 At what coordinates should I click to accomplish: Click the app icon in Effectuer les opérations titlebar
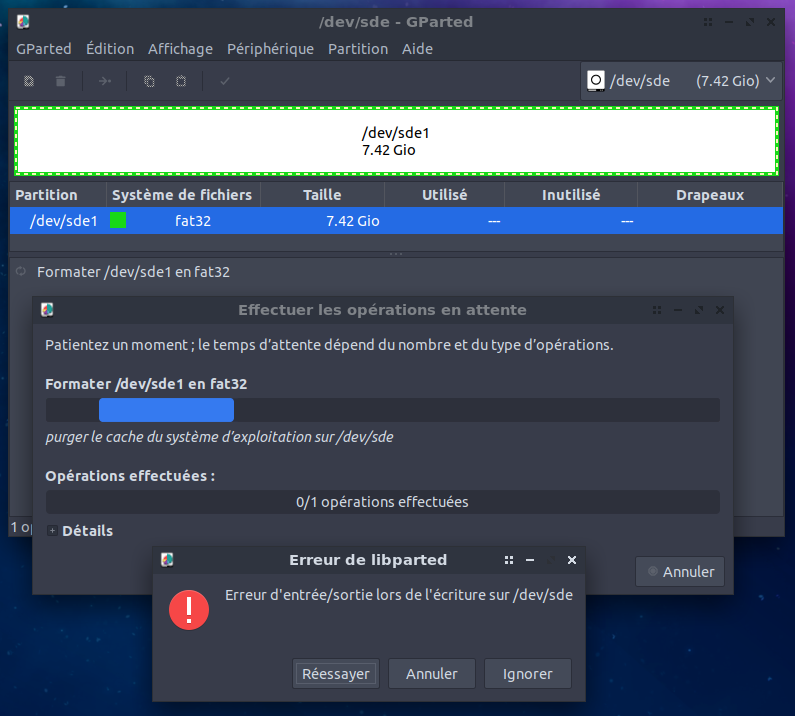tap(47, 310)
